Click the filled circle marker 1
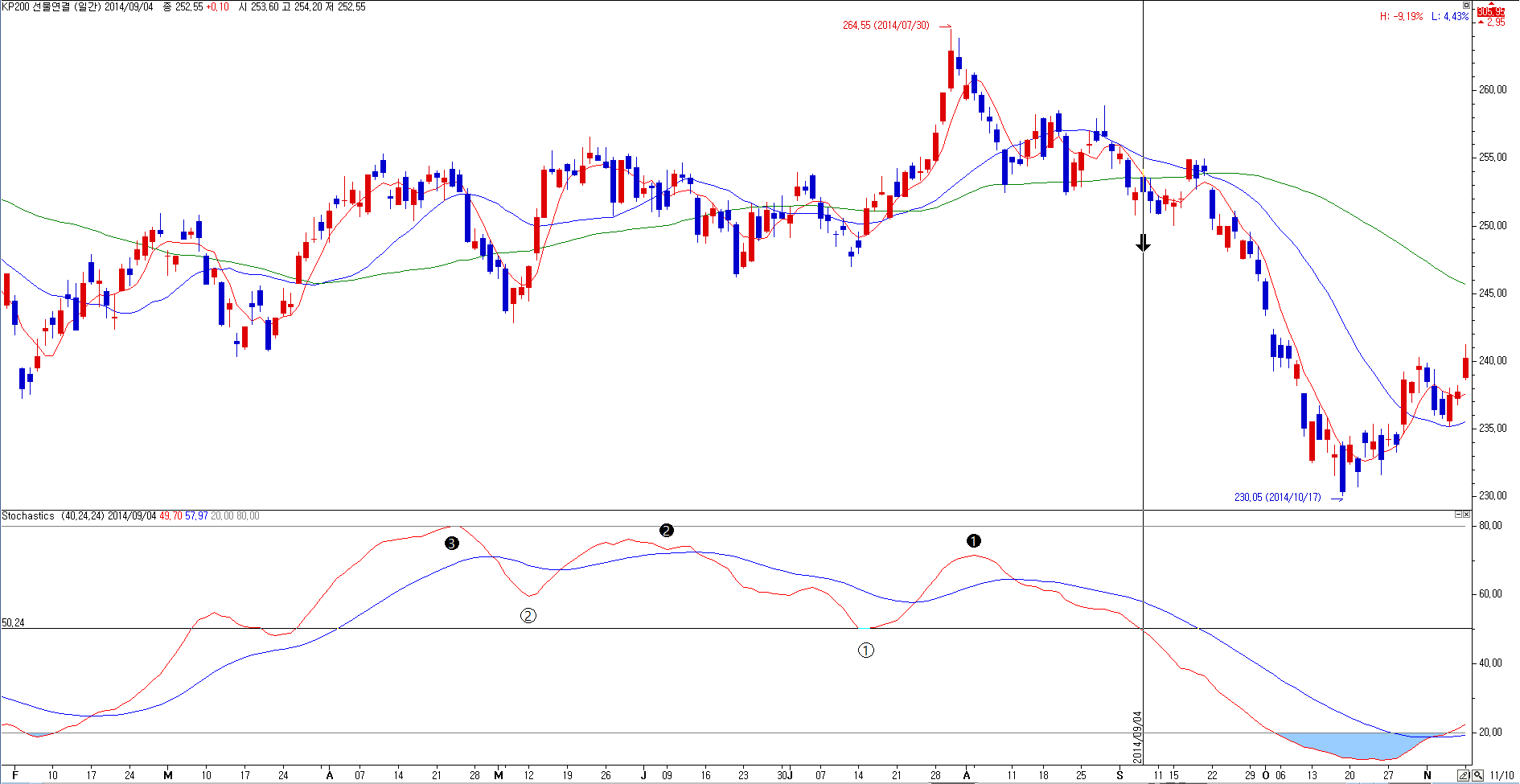The image size is (1520, 784). tap(973, 540)
